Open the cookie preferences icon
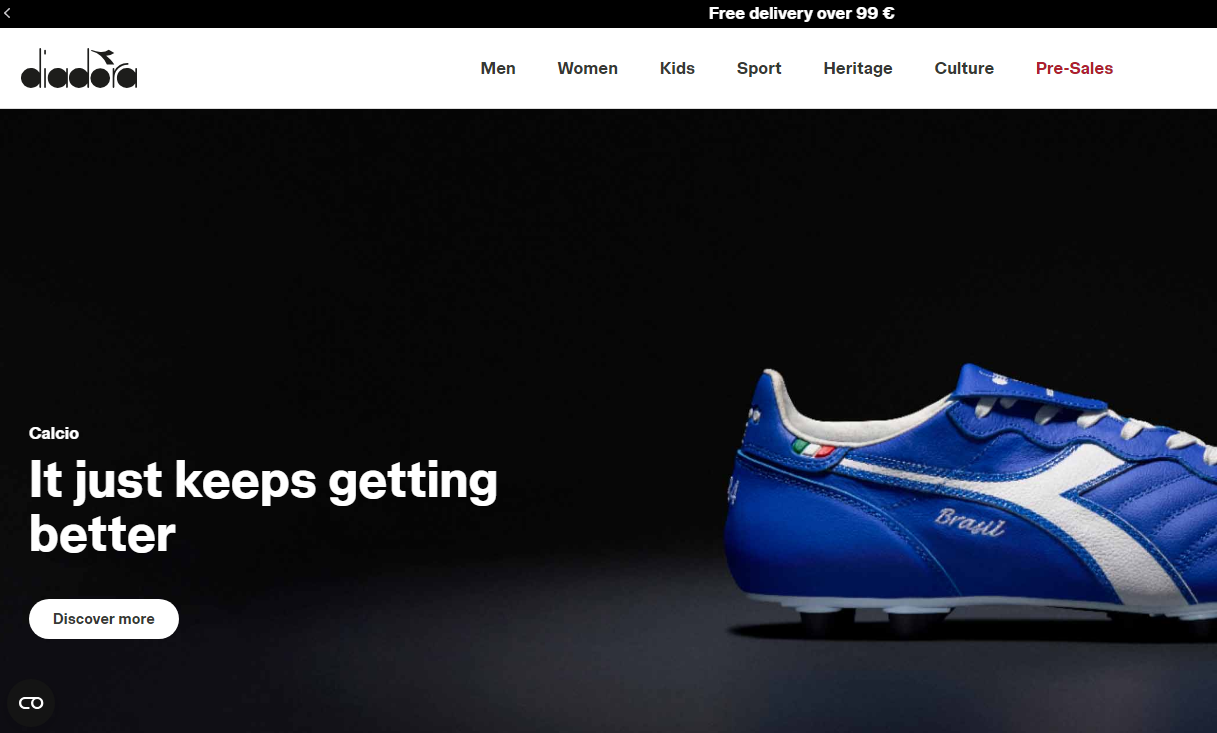This screenshot has height=733, width=1217. [x=31, y=703]
